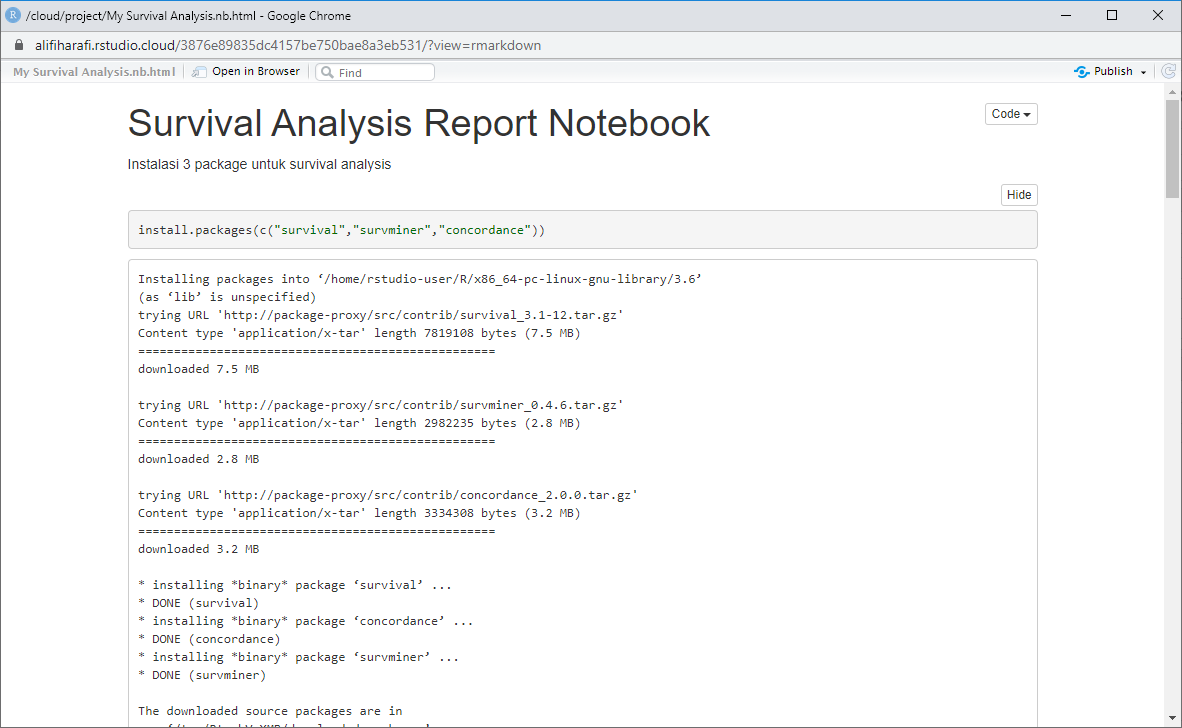Select the My Survival Analysis.nb.html tab label
This screenshot has width=1182, height=728.
point(93,72)
